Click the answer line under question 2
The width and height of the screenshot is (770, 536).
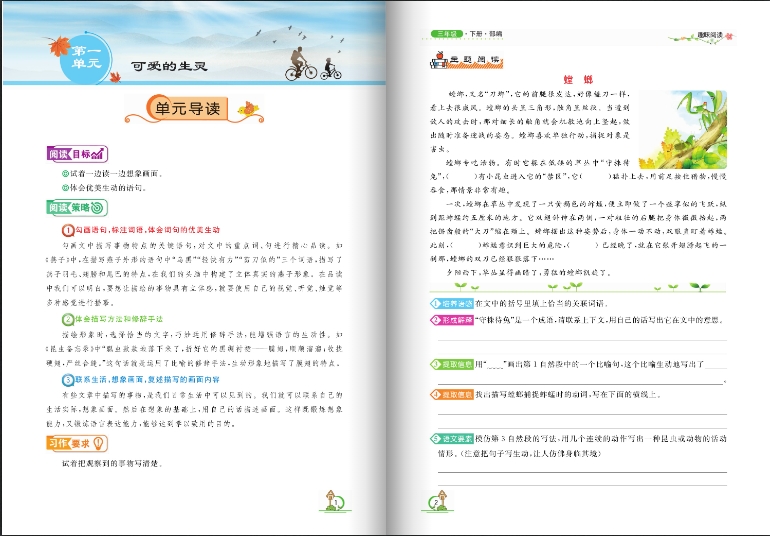pyautogui.click(x=580, y=341)
